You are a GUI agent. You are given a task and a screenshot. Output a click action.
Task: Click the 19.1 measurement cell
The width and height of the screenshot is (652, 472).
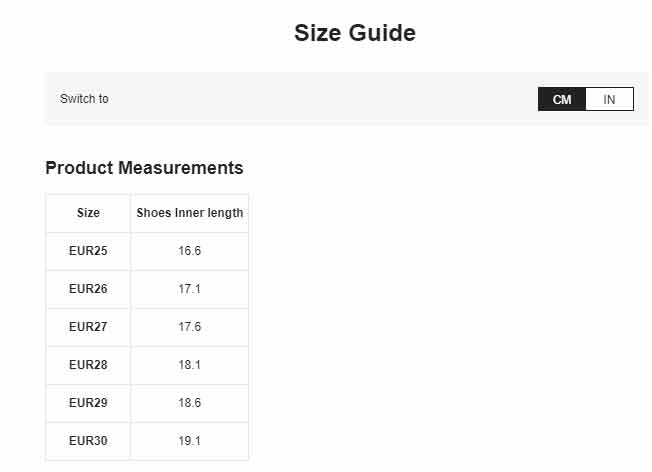[x=190, y=441]
